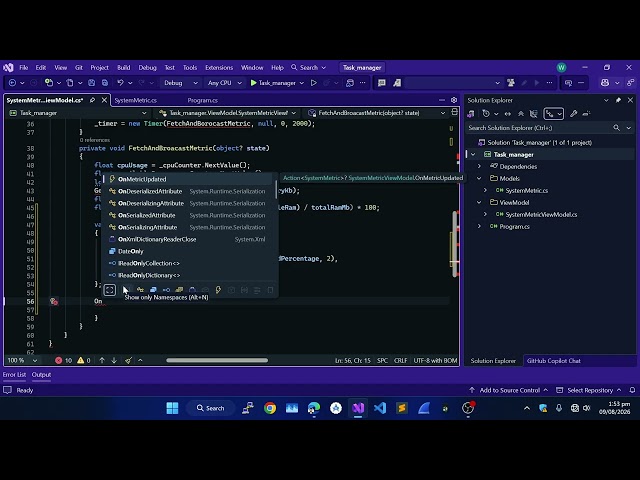Select OnMetricUpdated completion item
This screenshot has width=640, height=480.
tap(189, 179)
